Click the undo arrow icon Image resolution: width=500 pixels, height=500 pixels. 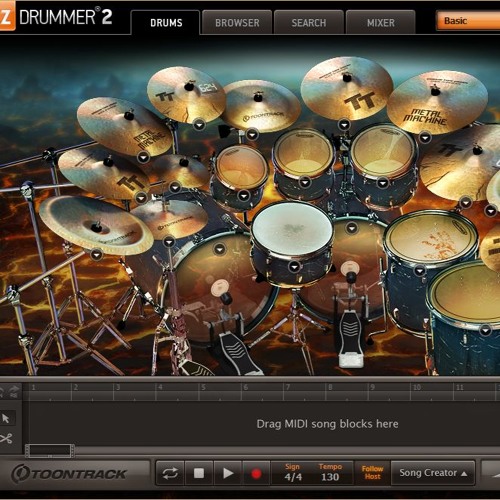click(x=2, y=392)
